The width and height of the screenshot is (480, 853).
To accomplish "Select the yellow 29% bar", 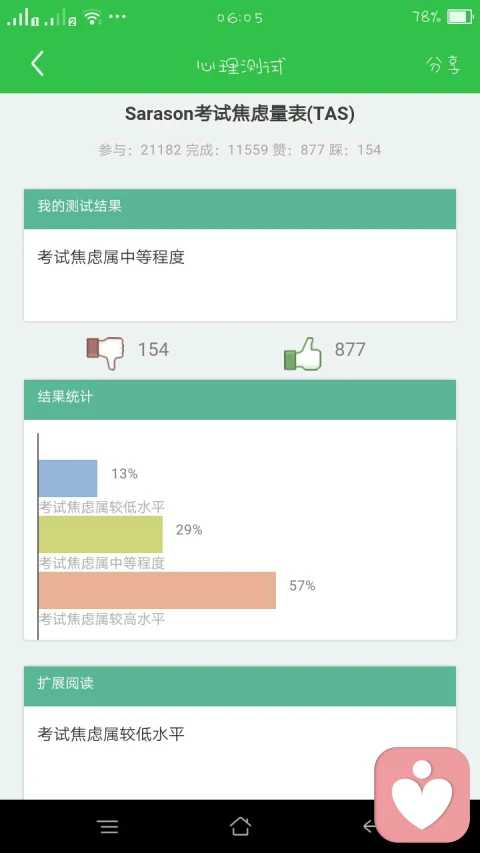I will point(101,534).
